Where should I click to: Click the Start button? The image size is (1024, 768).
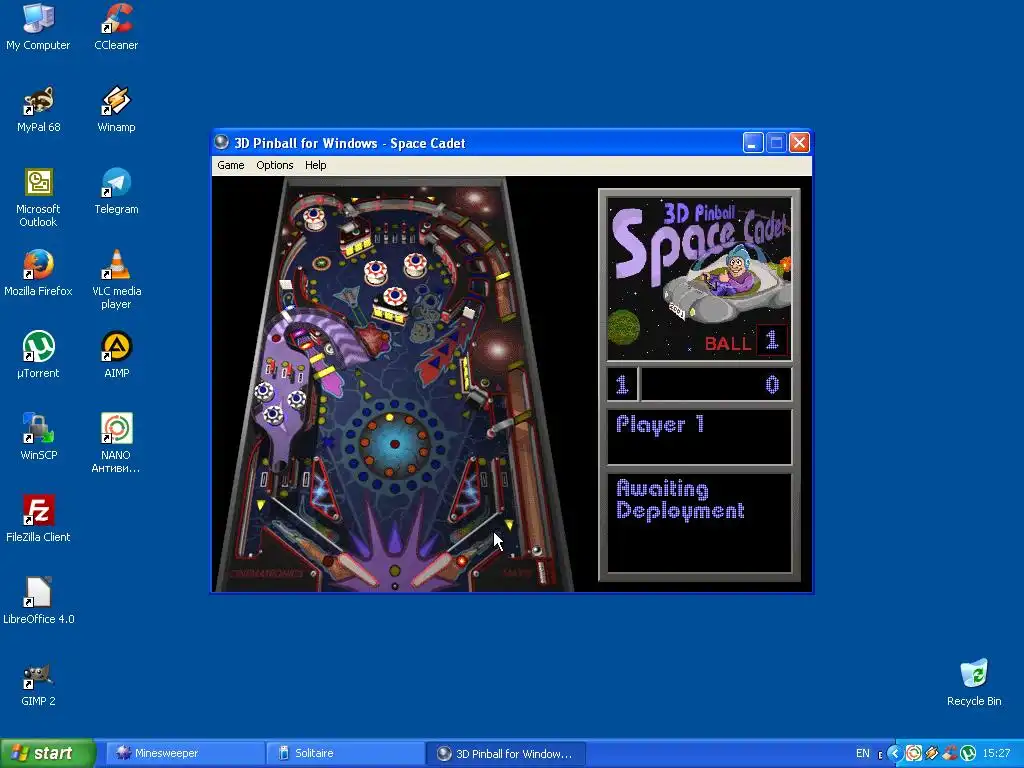click(x=47, y=753)
